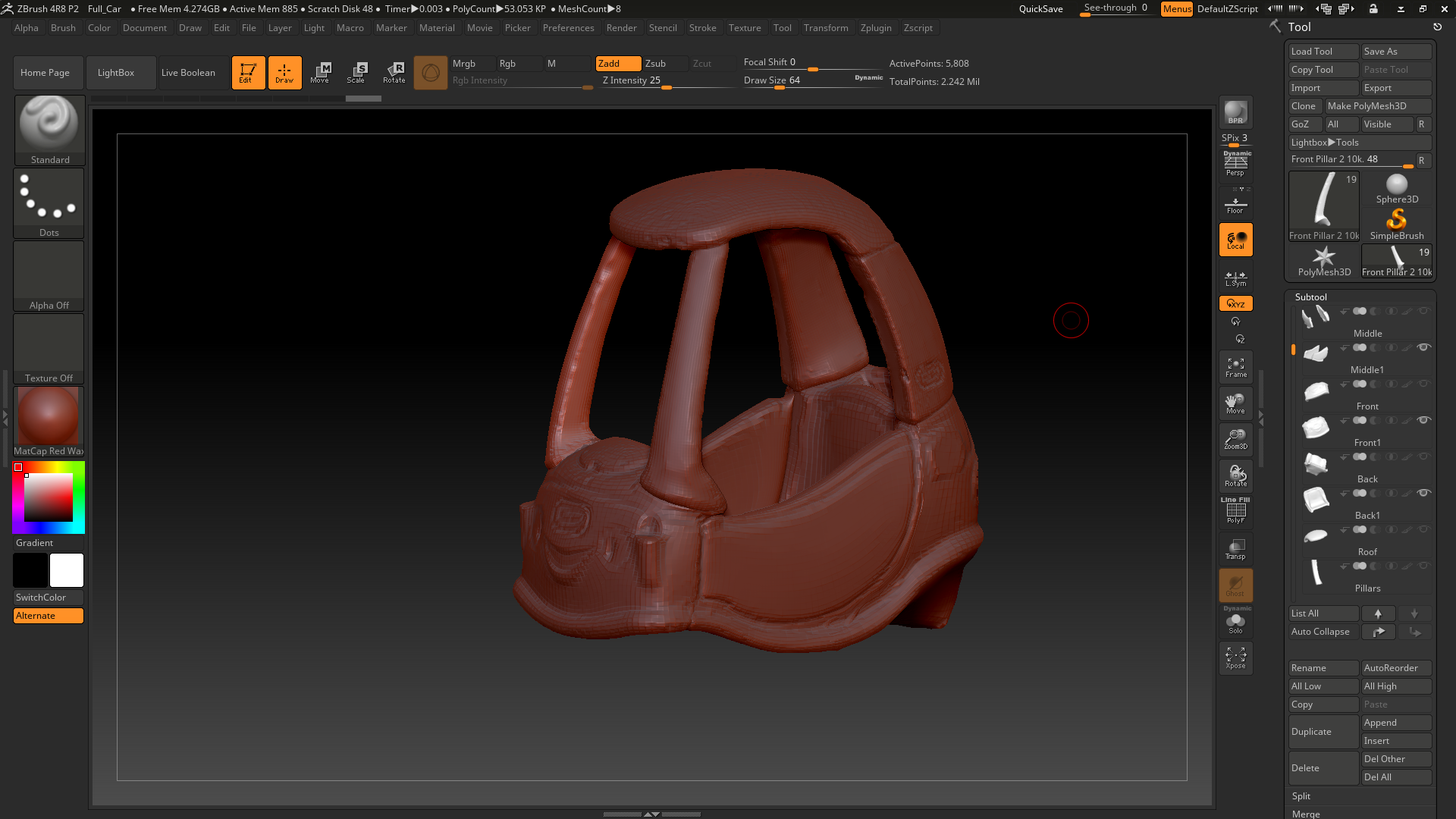The image size is (1456, 819).
Task: Open the Standard brush selector
Action: (x=49, y=130)
